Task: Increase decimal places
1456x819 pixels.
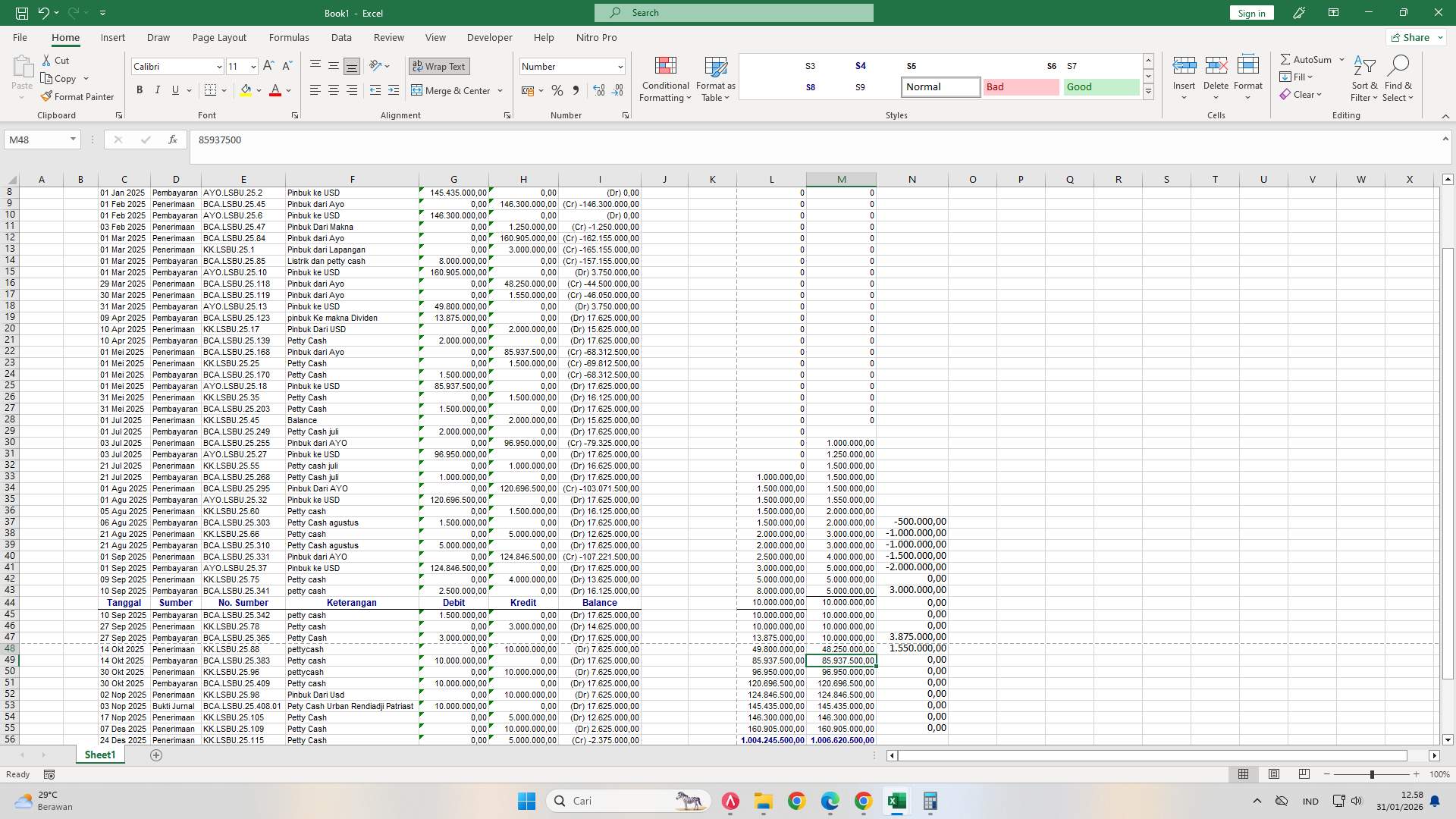Action: tap(599, 90)
